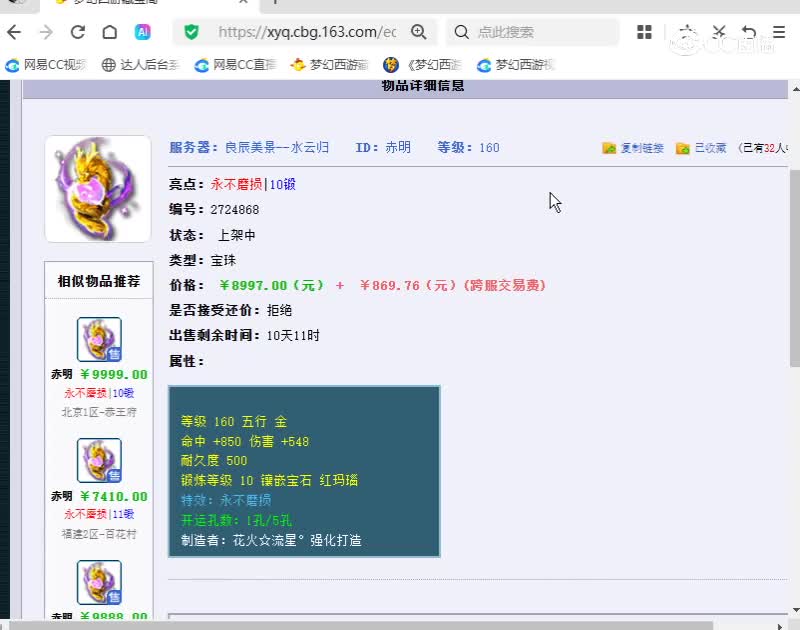Open the AI assistant icon

click(142, 32)
